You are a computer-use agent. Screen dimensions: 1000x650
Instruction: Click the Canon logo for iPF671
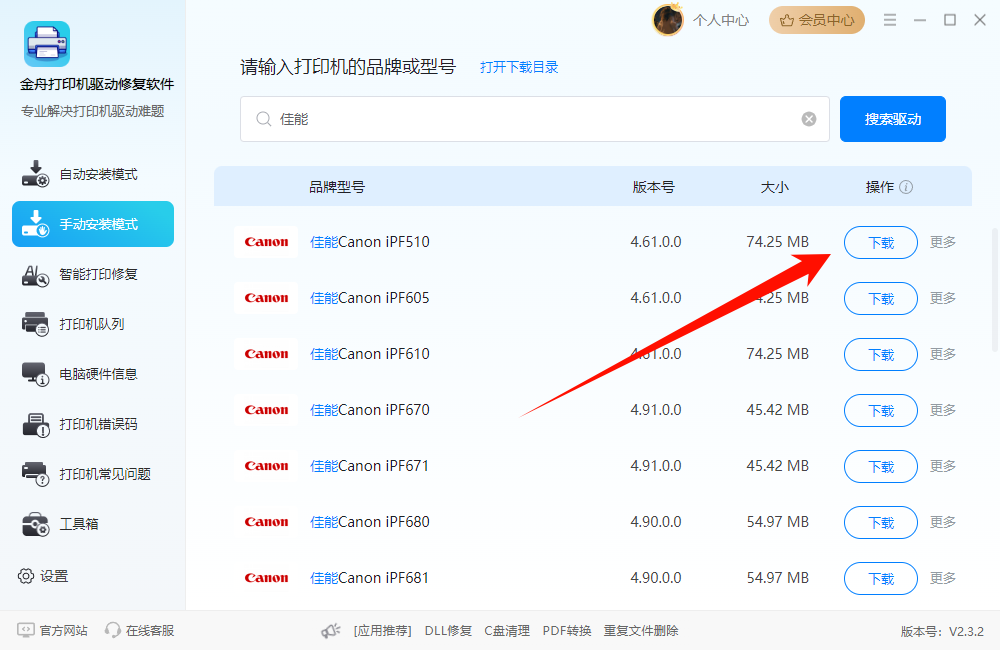pyautogui.click(x=266, y=466)
